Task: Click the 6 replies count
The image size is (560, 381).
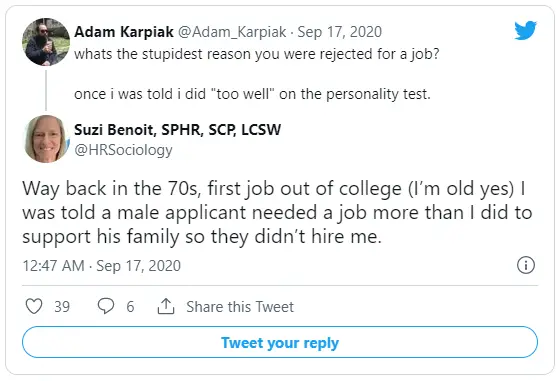Action: (130, 307)
